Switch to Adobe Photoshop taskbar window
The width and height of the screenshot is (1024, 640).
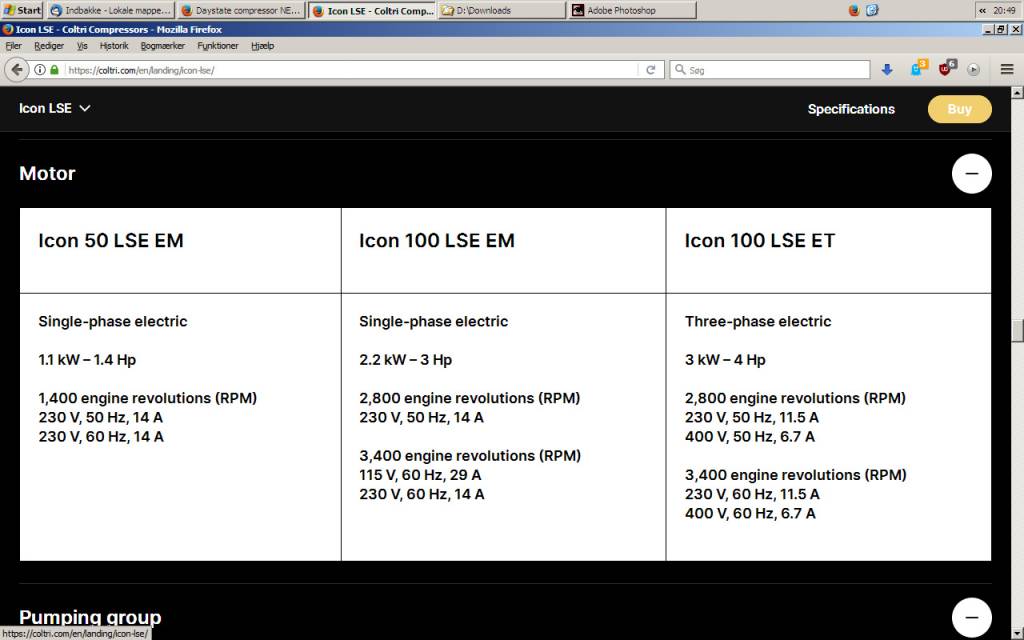[632, 10]
